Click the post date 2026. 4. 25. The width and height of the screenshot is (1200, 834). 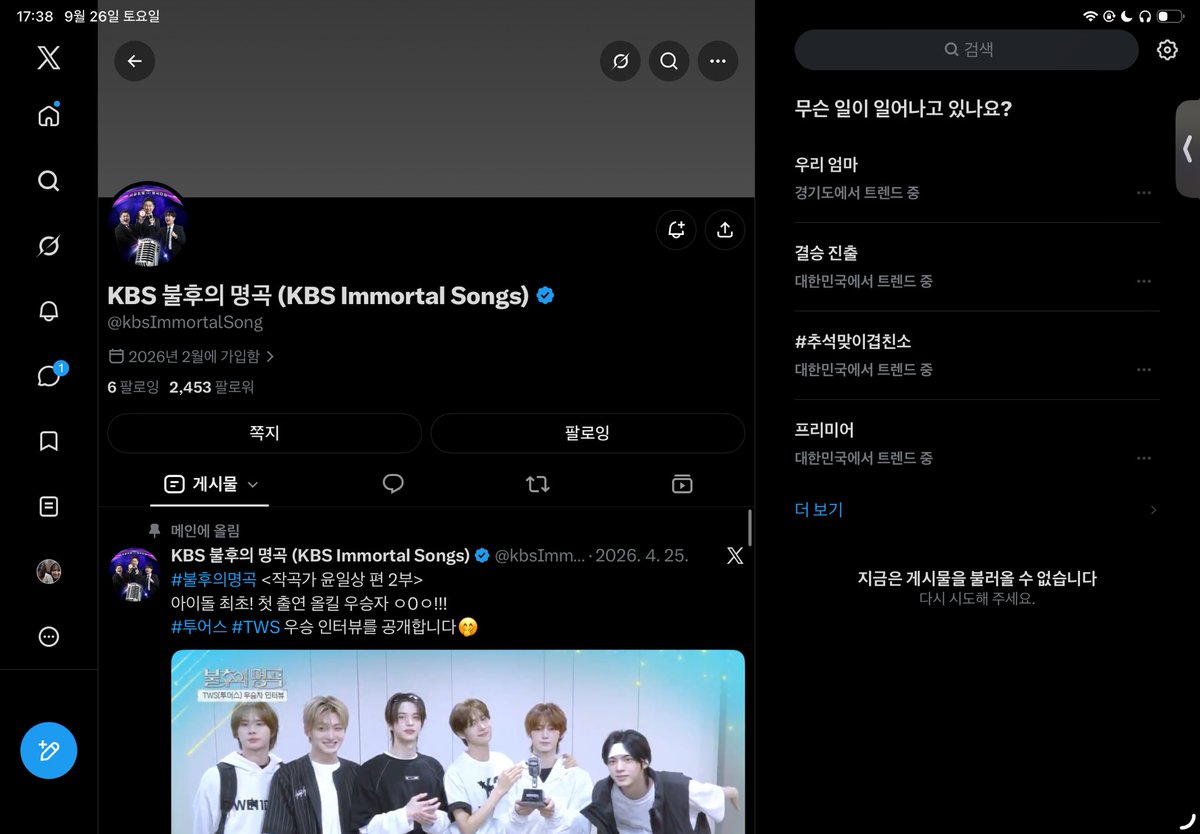(x=642, y=556)
